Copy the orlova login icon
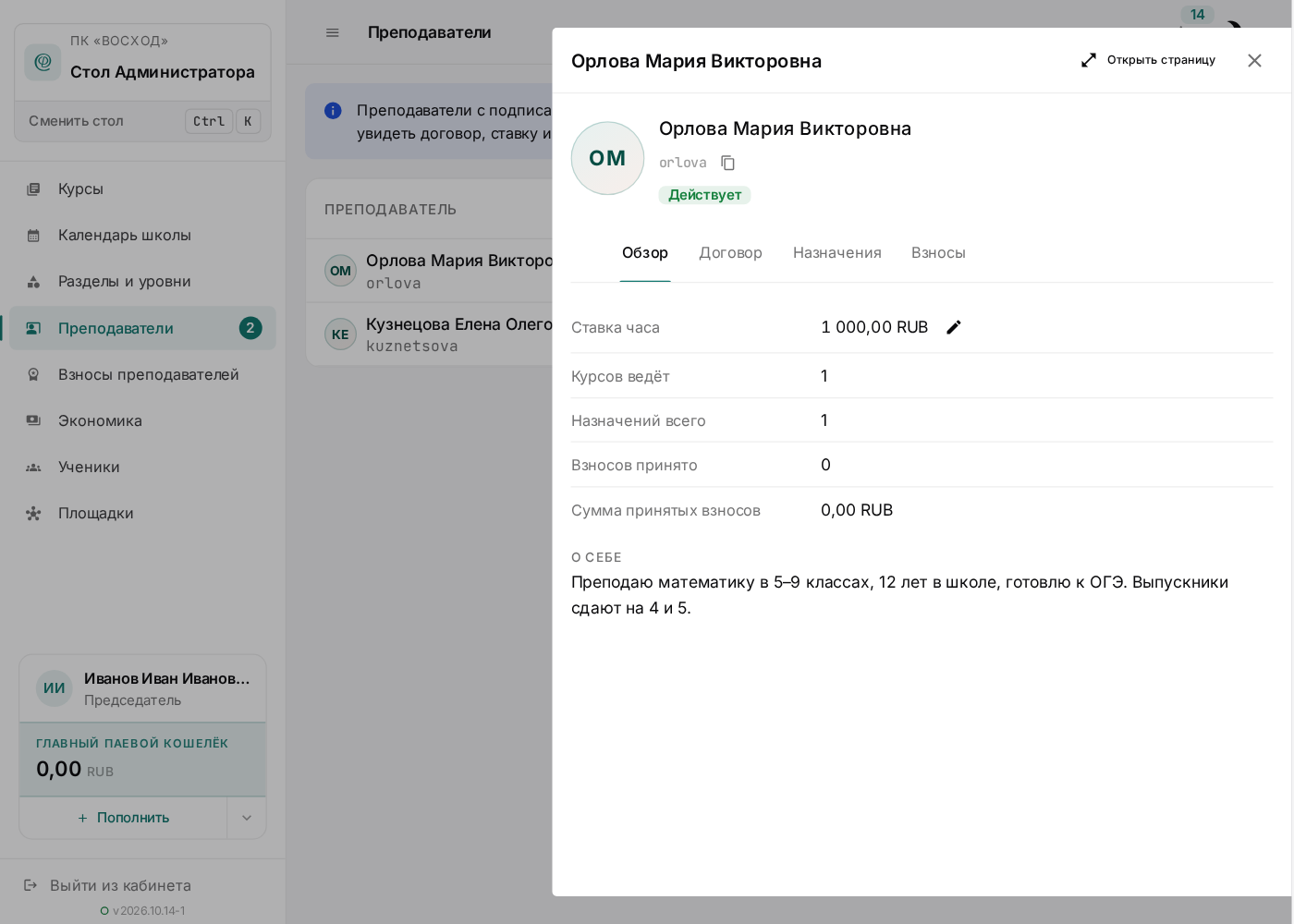Screen dimensions: 1294x924 point(728,163)
